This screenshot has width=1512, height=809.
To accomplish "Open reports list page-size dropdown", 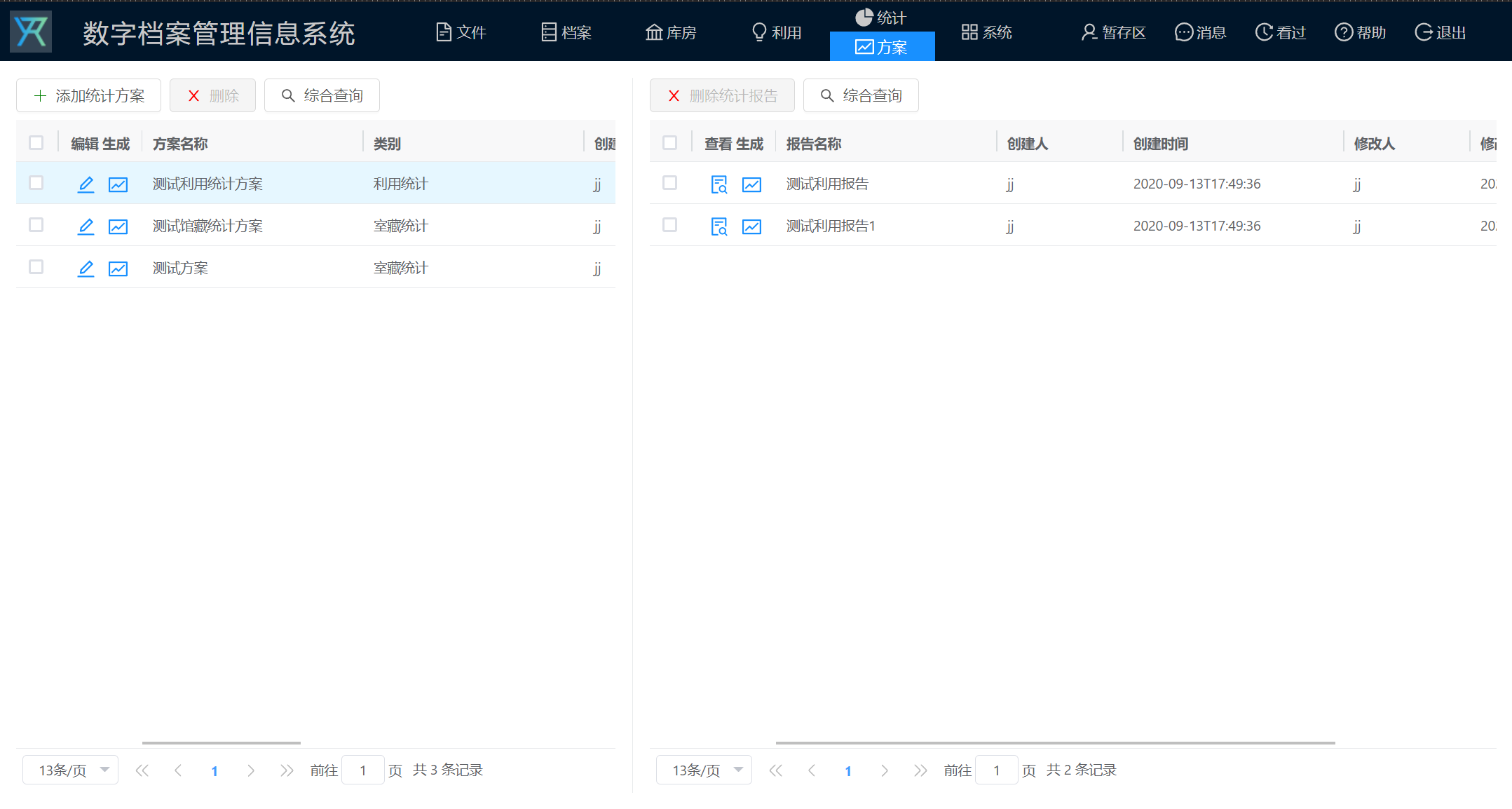I will 704,770.
